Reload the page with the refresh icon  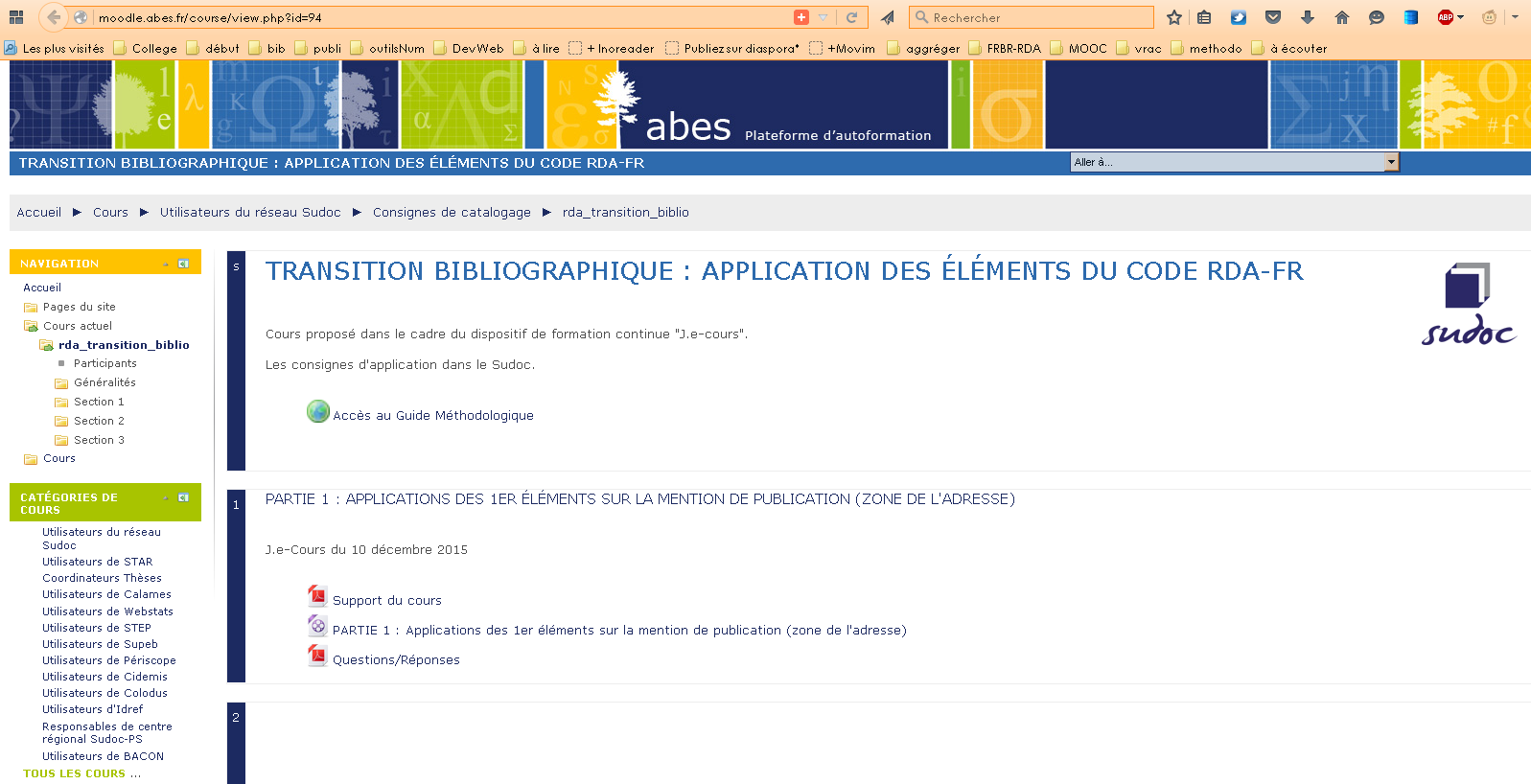[x=851, y=17]
